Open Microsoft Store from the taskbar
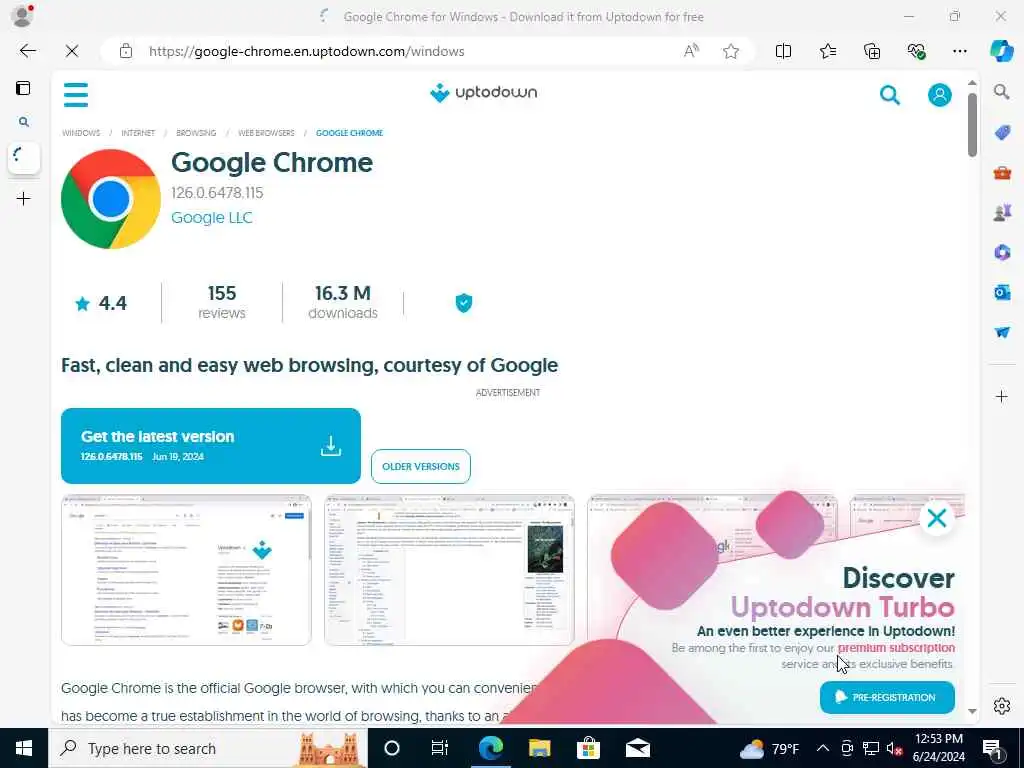Viewport: 1024px width, 768px height. (588, 748)
